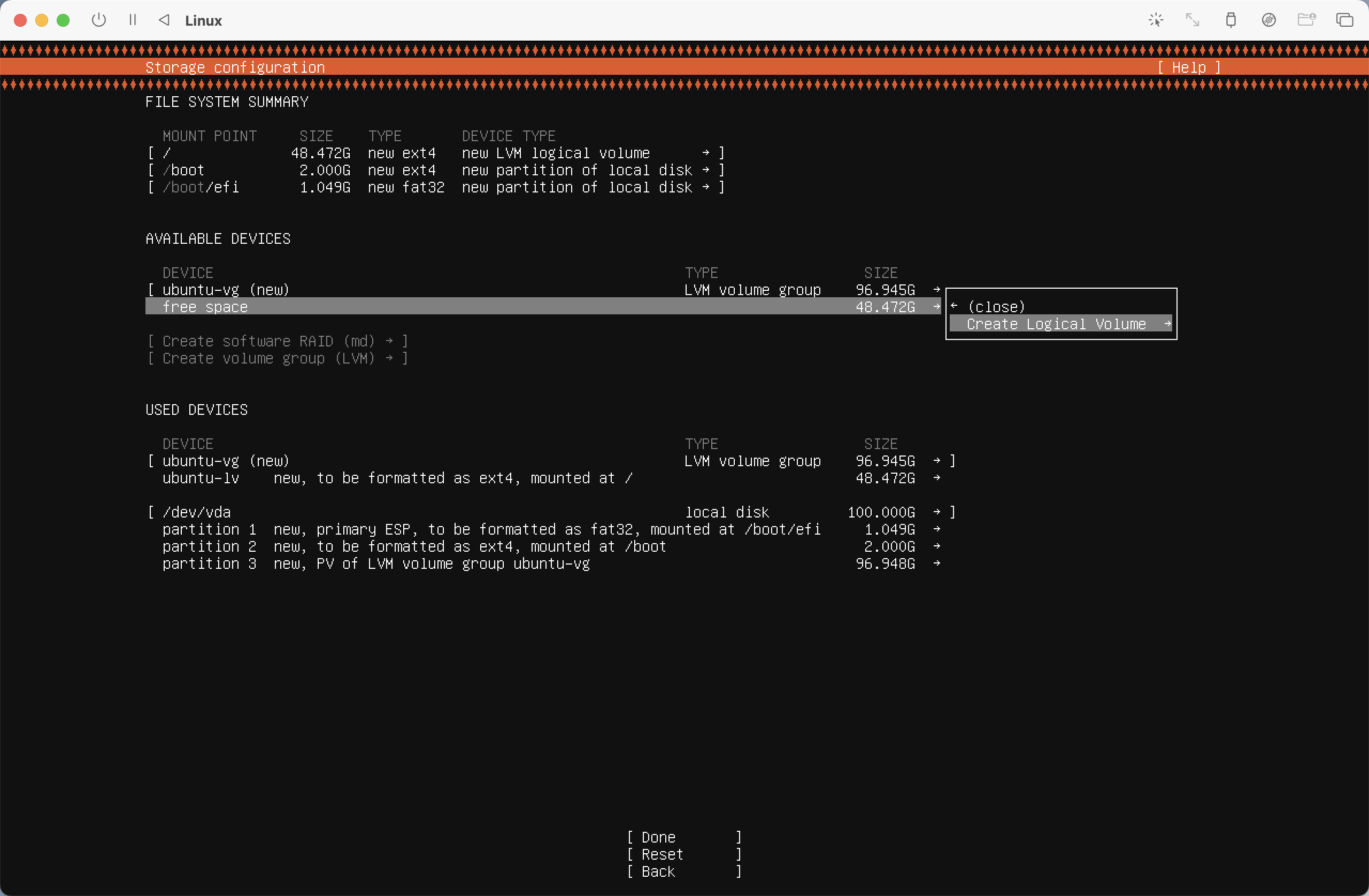Choose (close) in the popup menu

[996, 306]
